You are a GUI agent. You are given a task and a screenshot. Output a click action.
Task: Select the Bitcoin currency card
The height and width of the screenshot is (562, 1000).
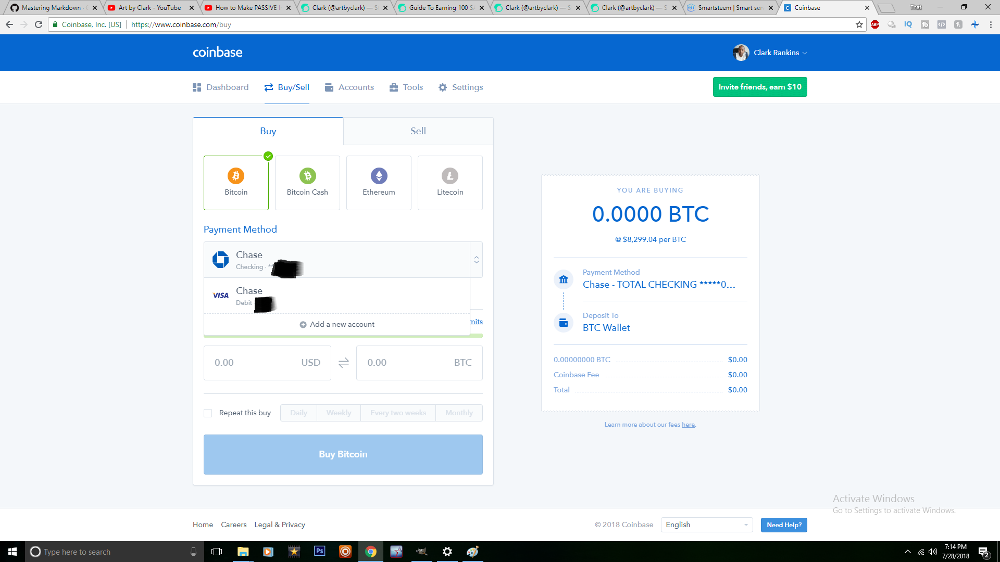(236, 182)
